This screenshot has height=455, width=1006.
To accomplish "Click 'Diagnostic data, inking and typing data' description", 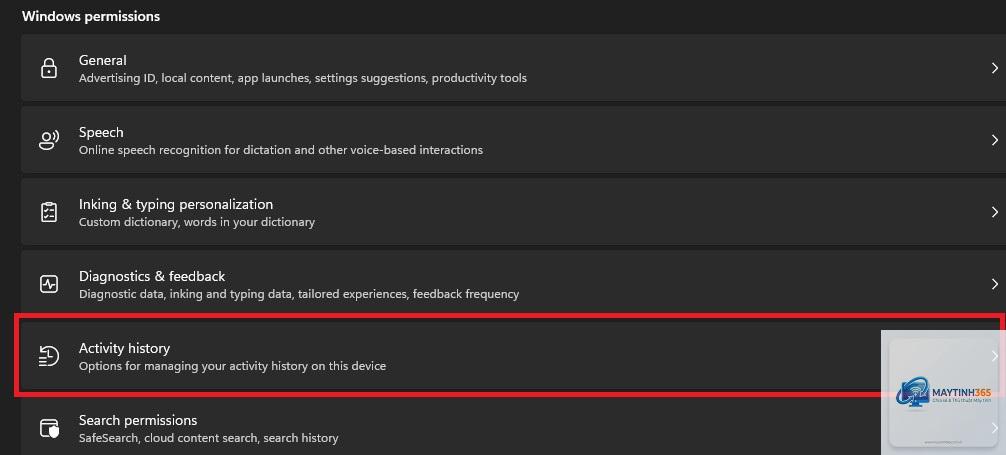I will coord(299,295).
